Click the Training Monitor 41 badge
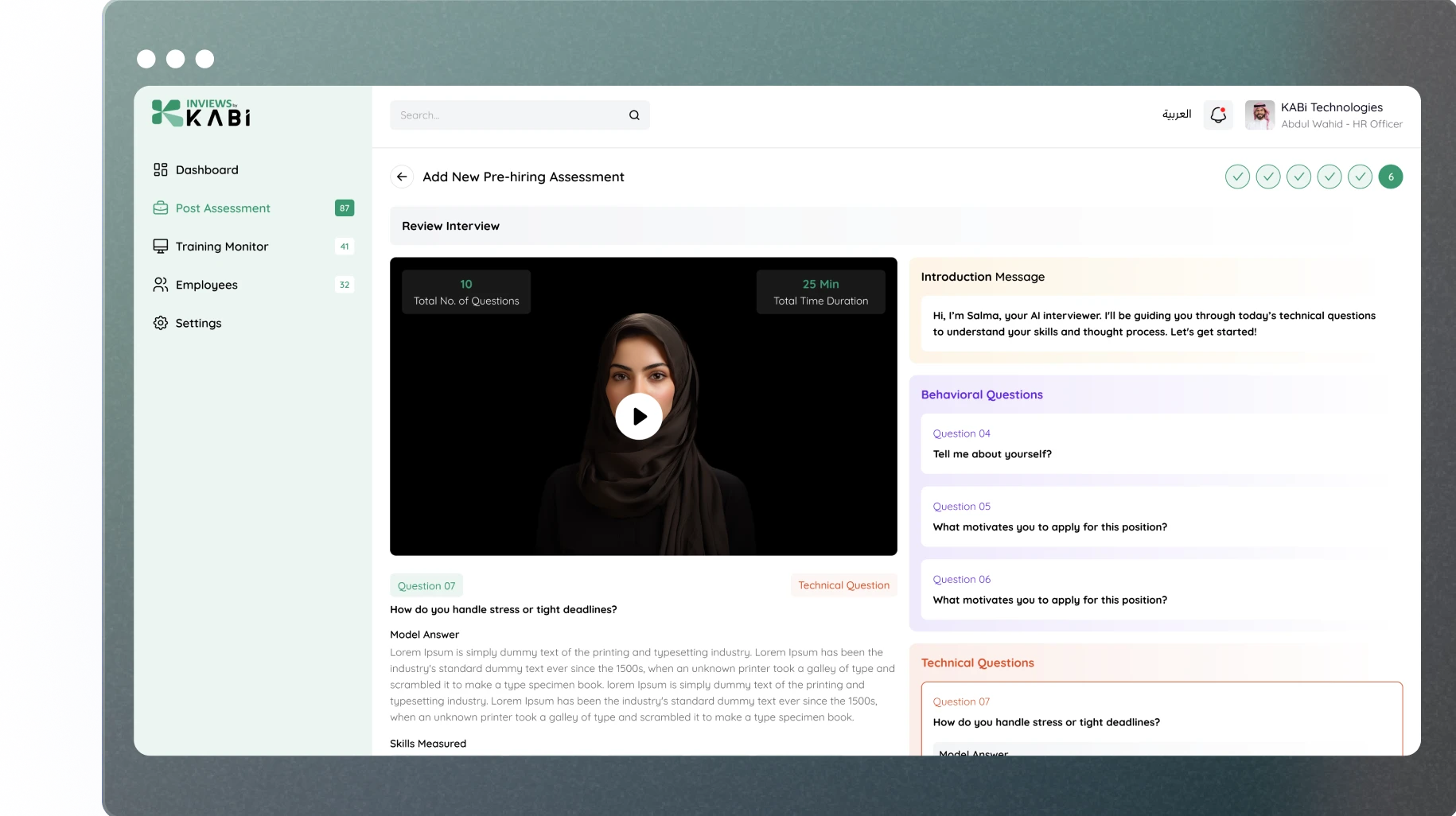Image resolution: width=1456 pixels, height=816 pixels. (345, 246)
